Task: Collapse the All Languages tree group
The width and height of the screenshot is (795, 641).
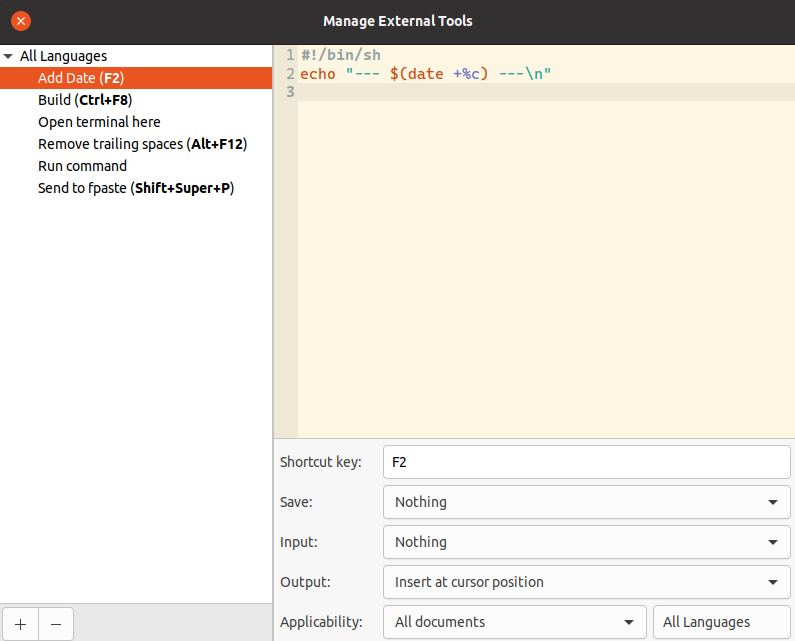Action: 8,56
